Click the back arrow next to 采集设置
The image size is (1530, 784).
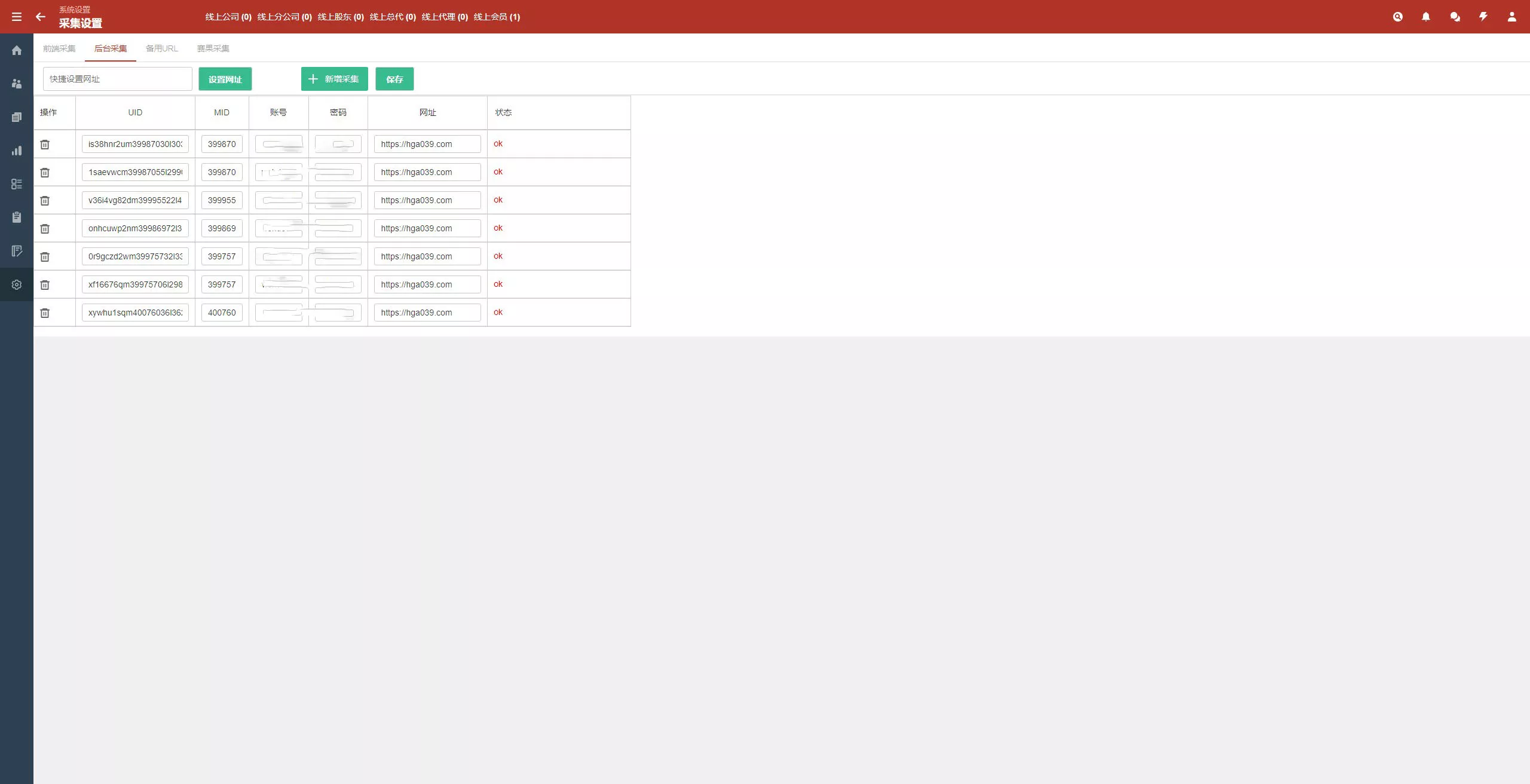(x=41, y=17)
